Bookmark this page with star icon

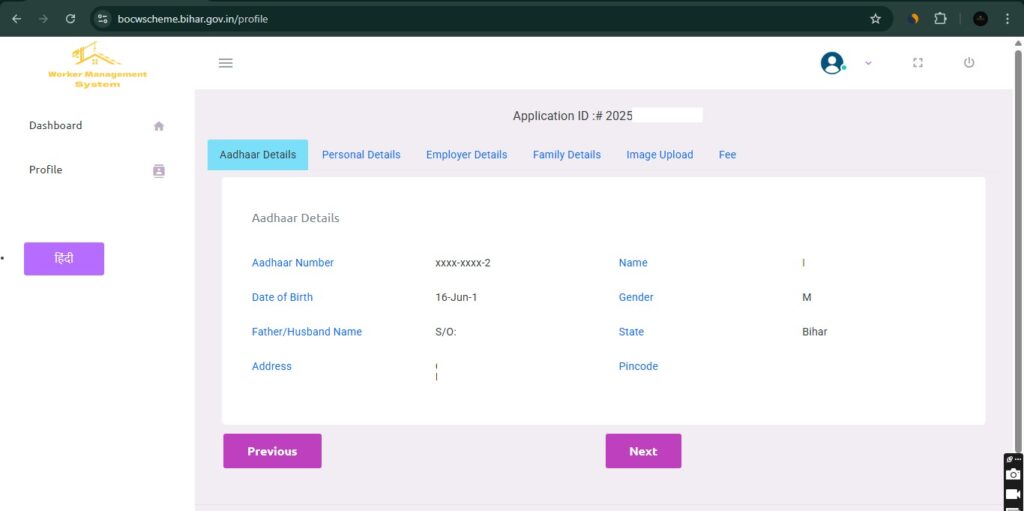(x=875, y=19)
